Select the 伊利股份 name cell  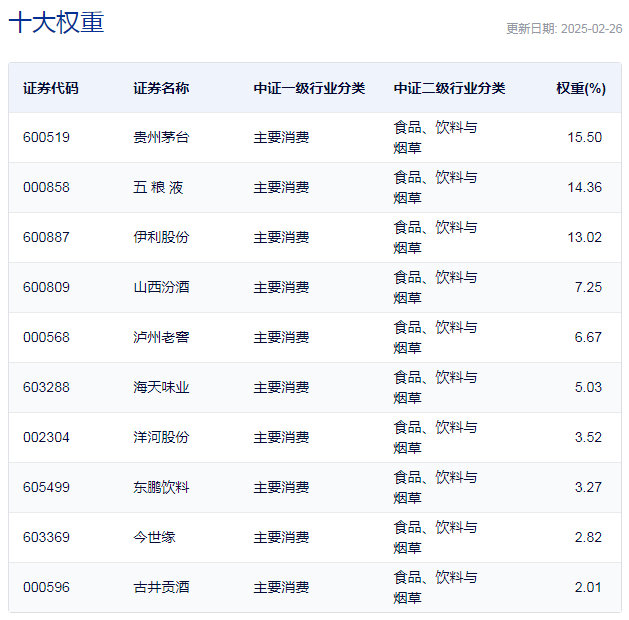161,237
